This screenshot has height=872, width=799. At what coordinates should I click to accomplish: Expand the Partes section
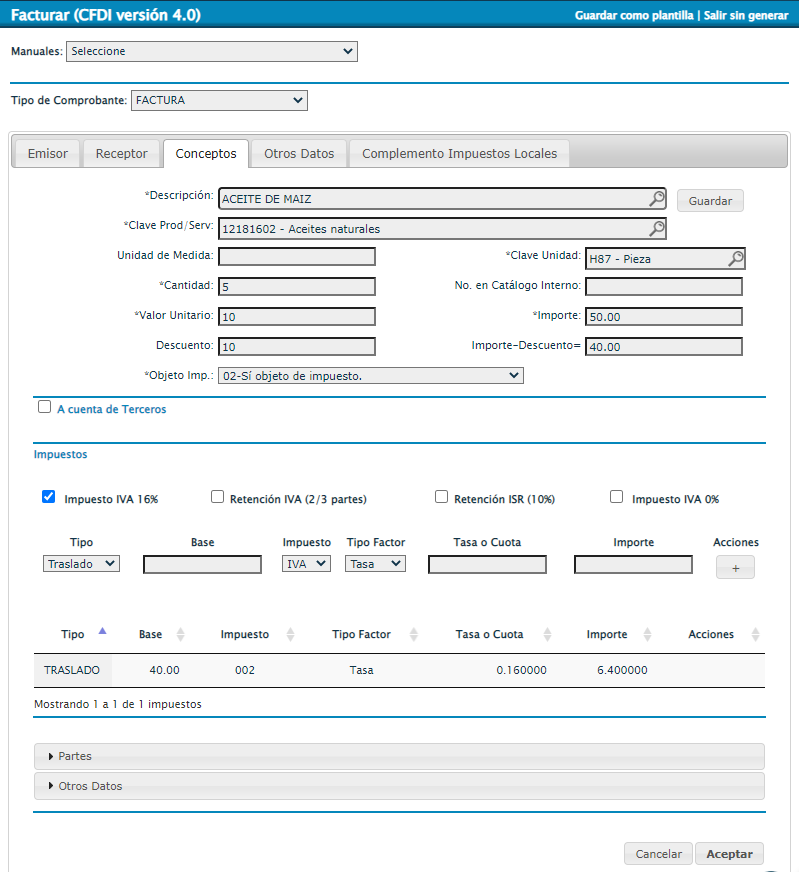tap(399, 756)
